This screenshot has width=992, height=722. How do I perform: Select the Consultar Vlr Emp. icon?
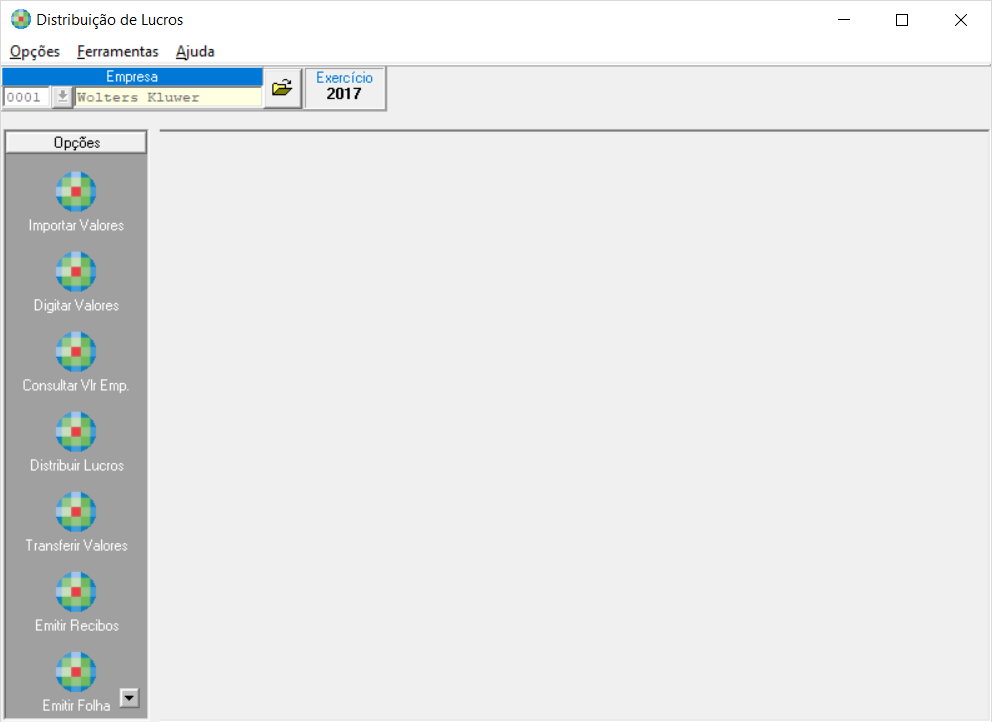(76, 351)
